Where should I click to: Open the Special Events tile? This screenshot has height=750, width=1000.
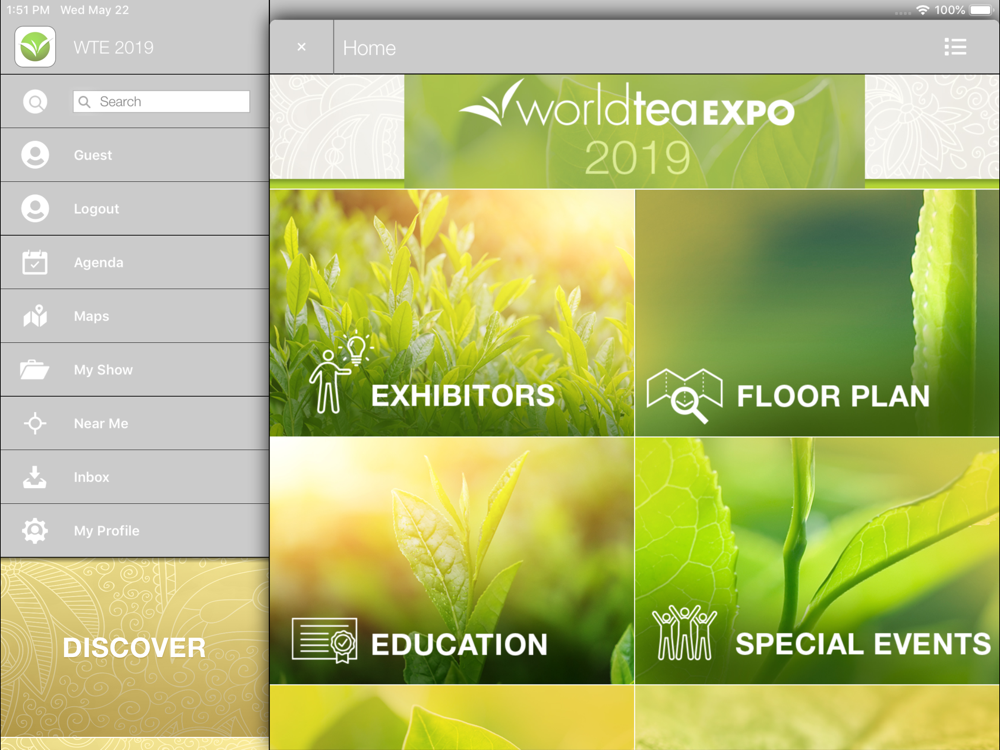(818, 561)
